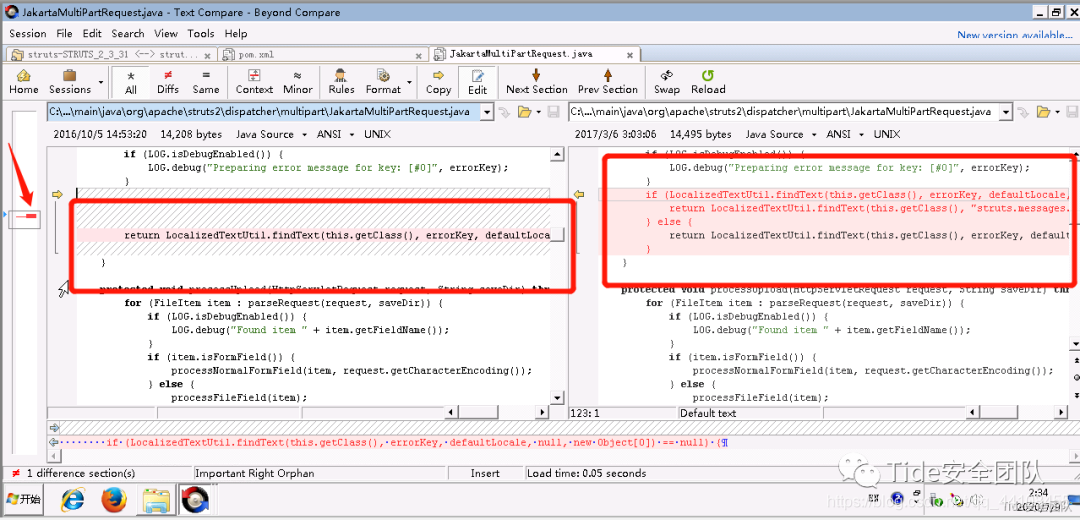This screenshot has width=1080, height=520.
Task: Launch Firefox from taskbar
Action: point(114,501)
